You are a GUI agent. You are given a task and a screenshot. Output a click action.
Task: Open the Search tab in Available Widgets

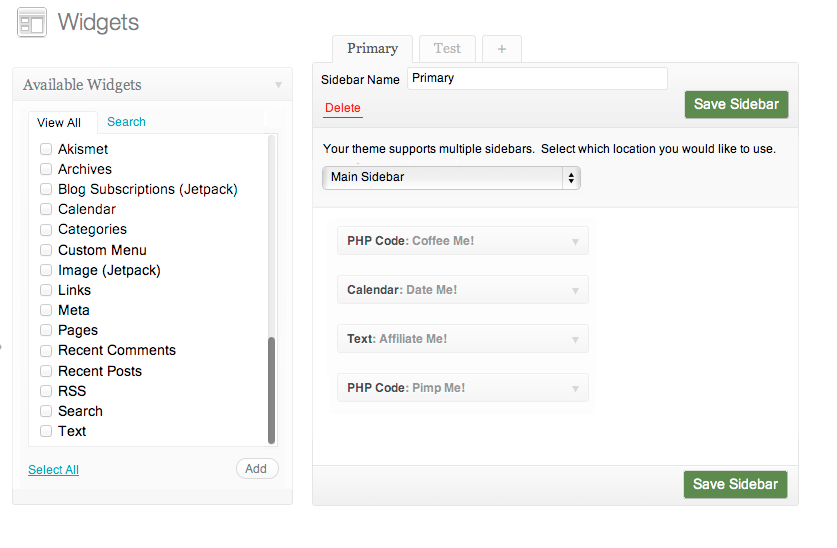tap(127, 122)
